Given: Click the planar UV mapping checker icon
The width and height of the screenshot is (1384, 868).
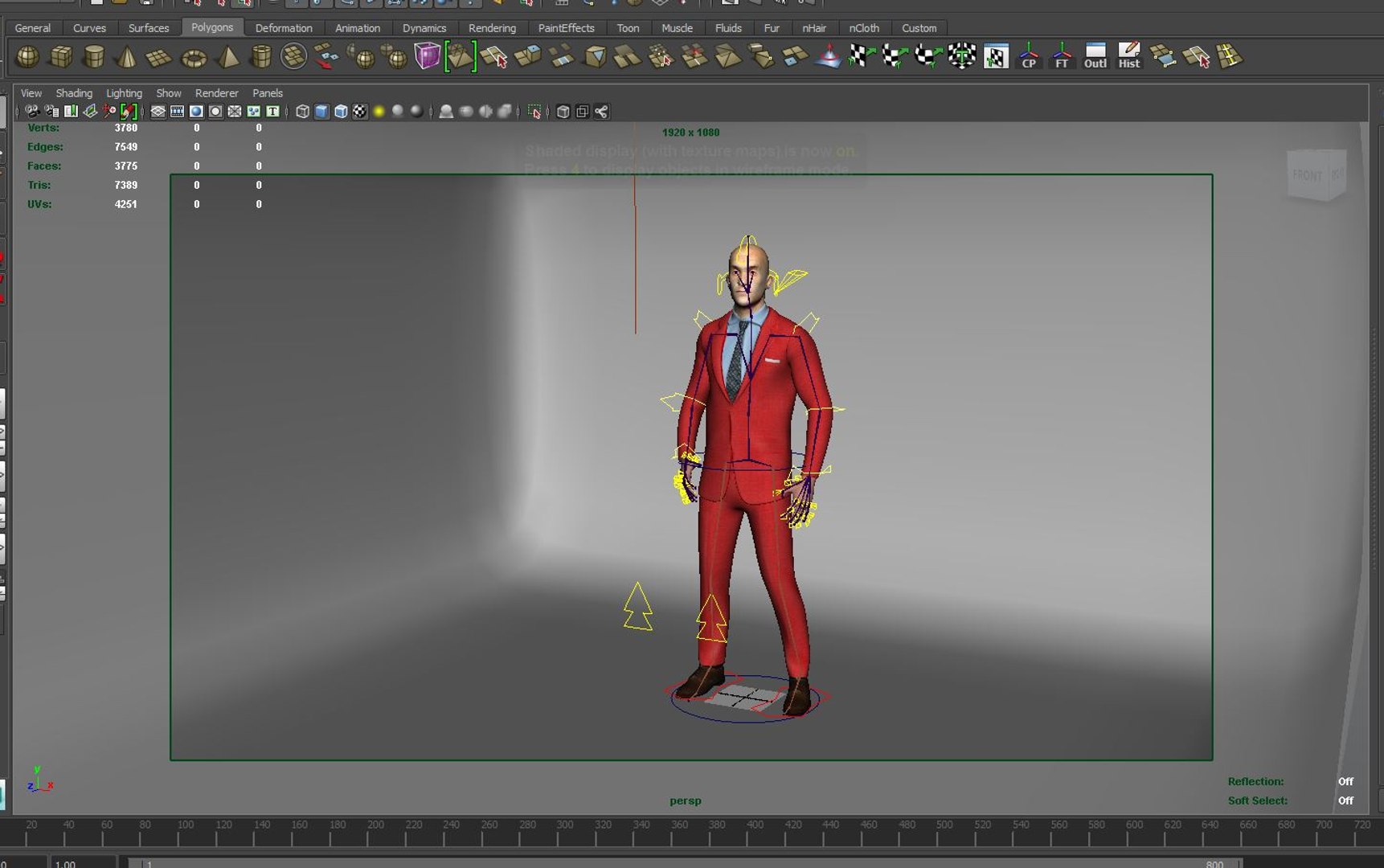Looking at the screenshot, I should pyautogui.click(x=861, y=56).
